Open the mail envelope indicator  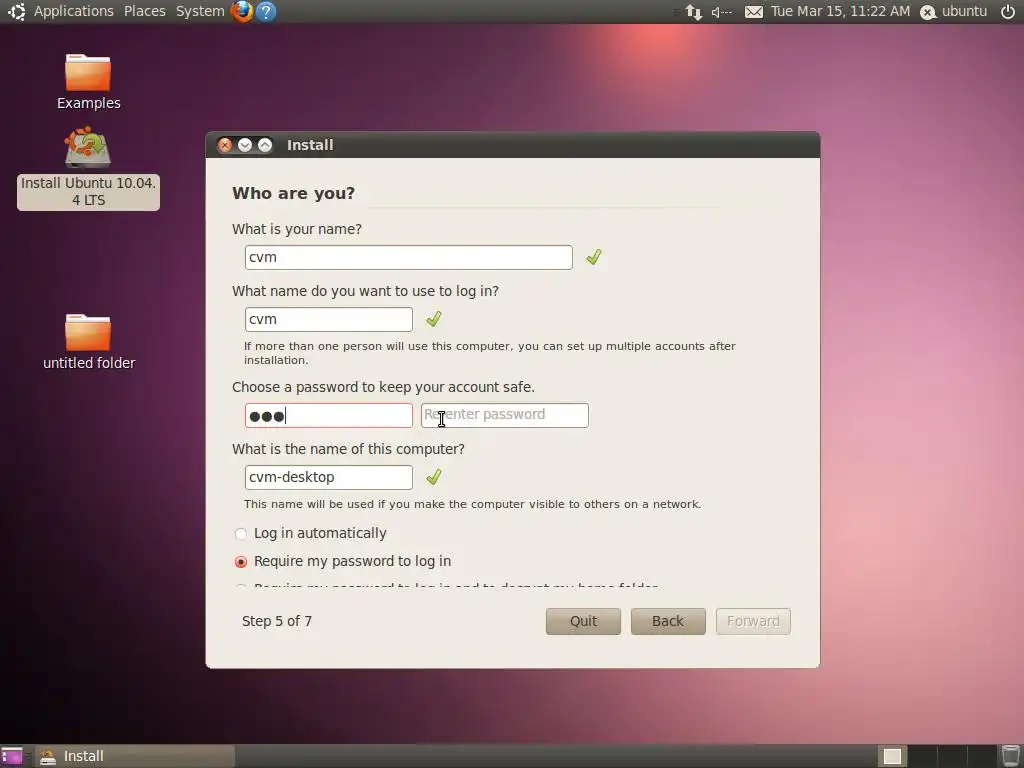coord(754,12)
